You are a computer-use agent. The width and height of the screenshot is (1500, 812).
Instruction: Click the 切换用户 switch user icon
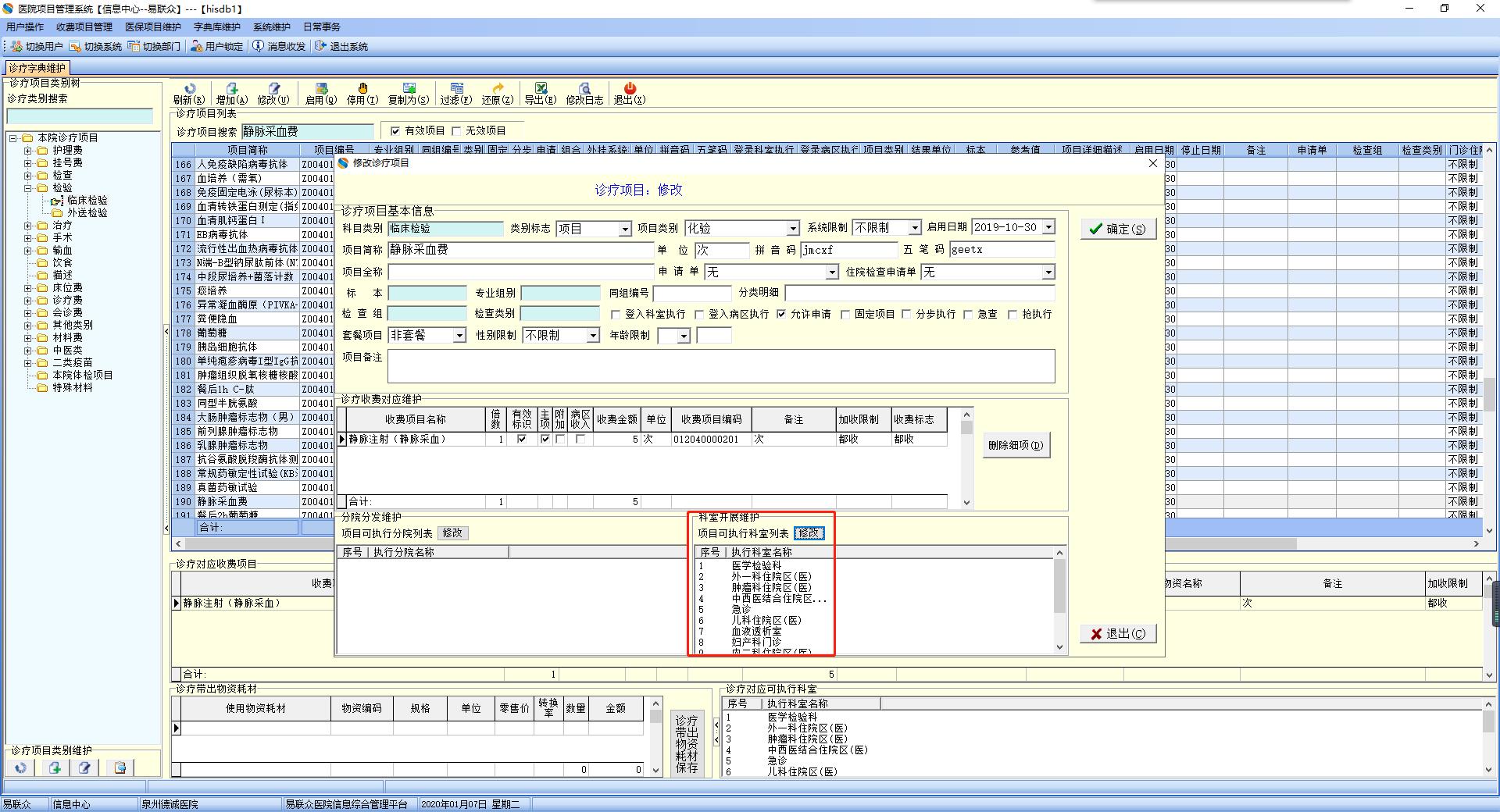click(x=16, y=47)
